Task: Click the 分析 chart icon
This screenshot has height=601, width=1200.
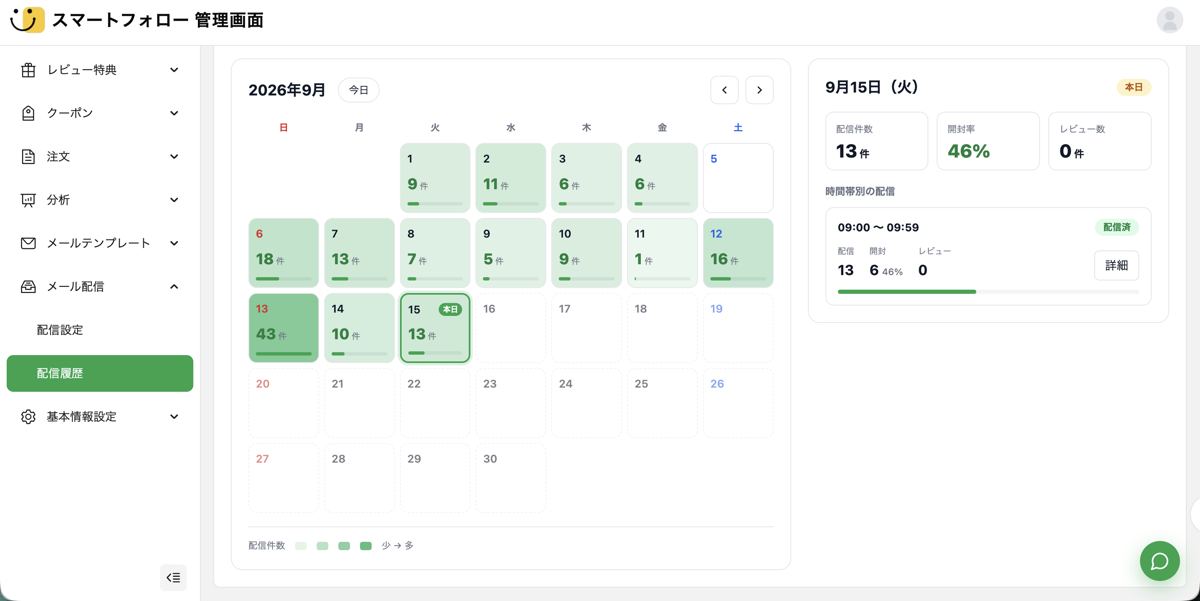Action: (x=28, y=200)
